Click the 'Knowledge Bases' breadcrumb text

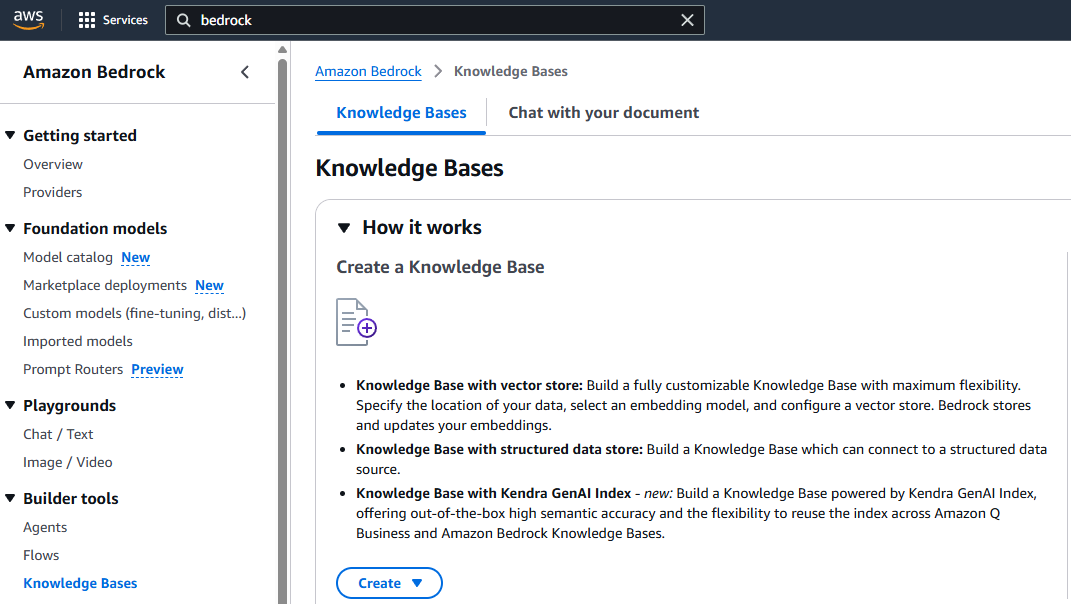pyautogui.click(x=511, y=71)
